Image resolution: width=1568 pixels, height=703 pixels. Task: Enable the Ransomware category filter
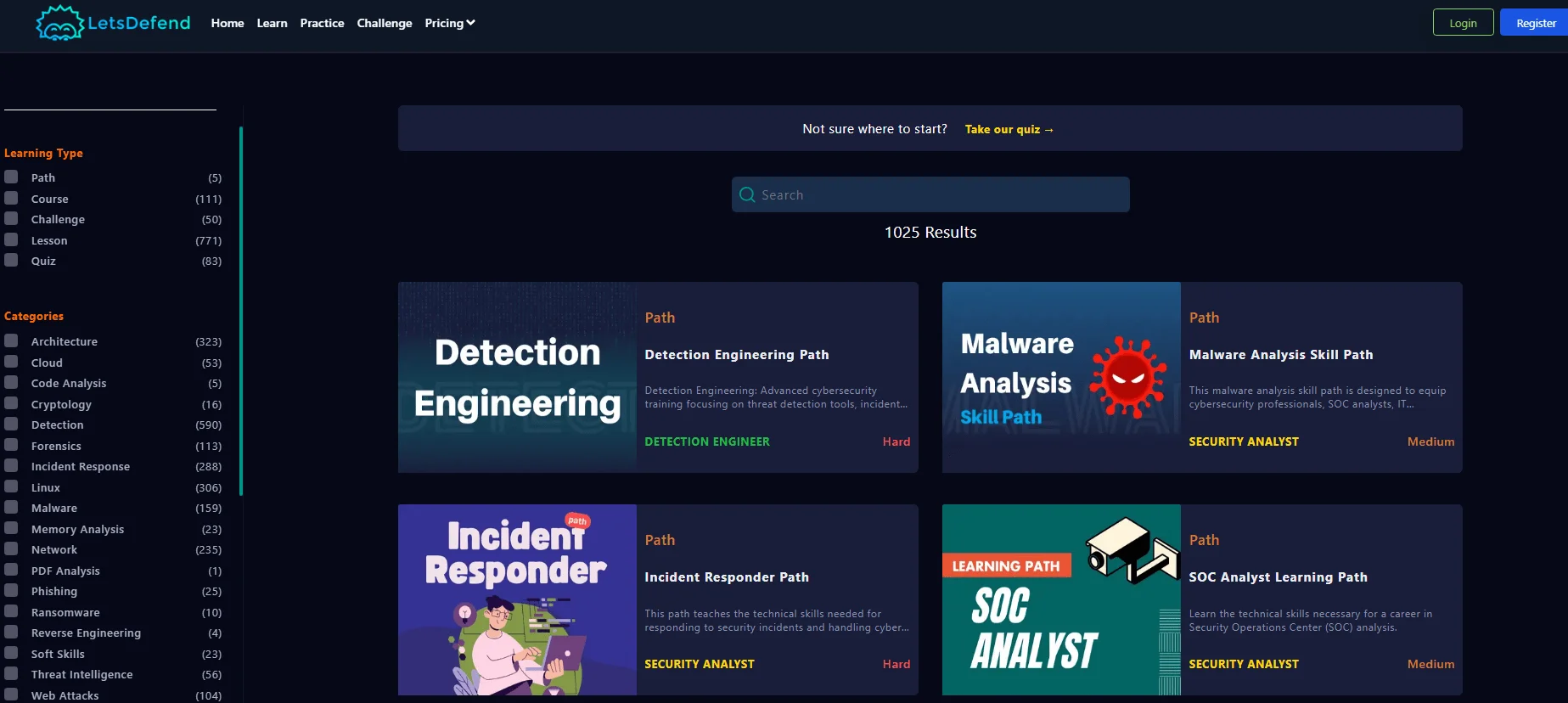[11, 611]
